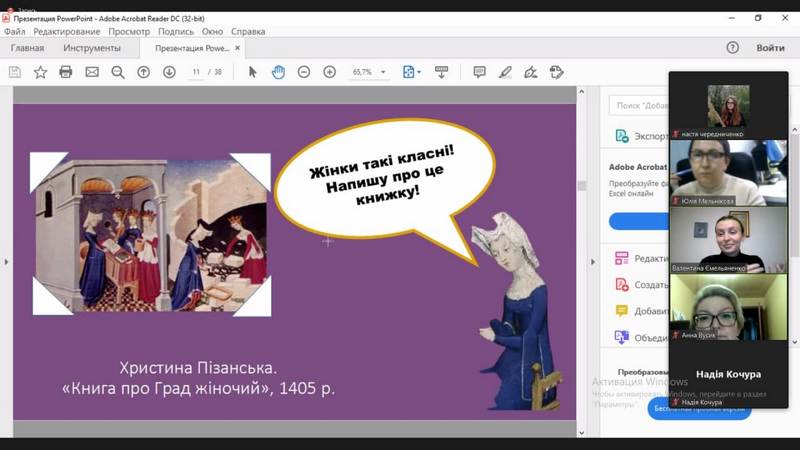Go to next page arrow icon

[x=169, y=72]
